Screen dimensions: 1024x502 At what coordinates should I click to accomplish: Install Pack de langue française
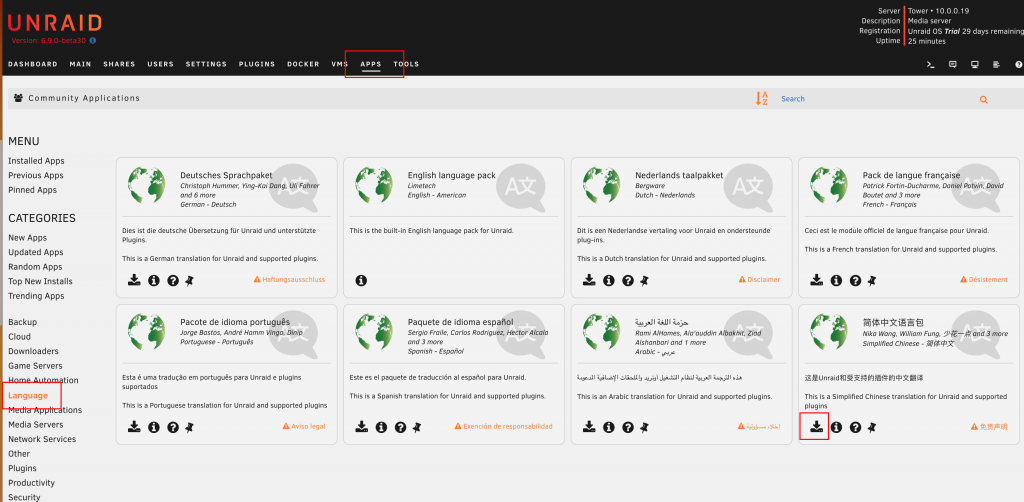coord(816,280)
